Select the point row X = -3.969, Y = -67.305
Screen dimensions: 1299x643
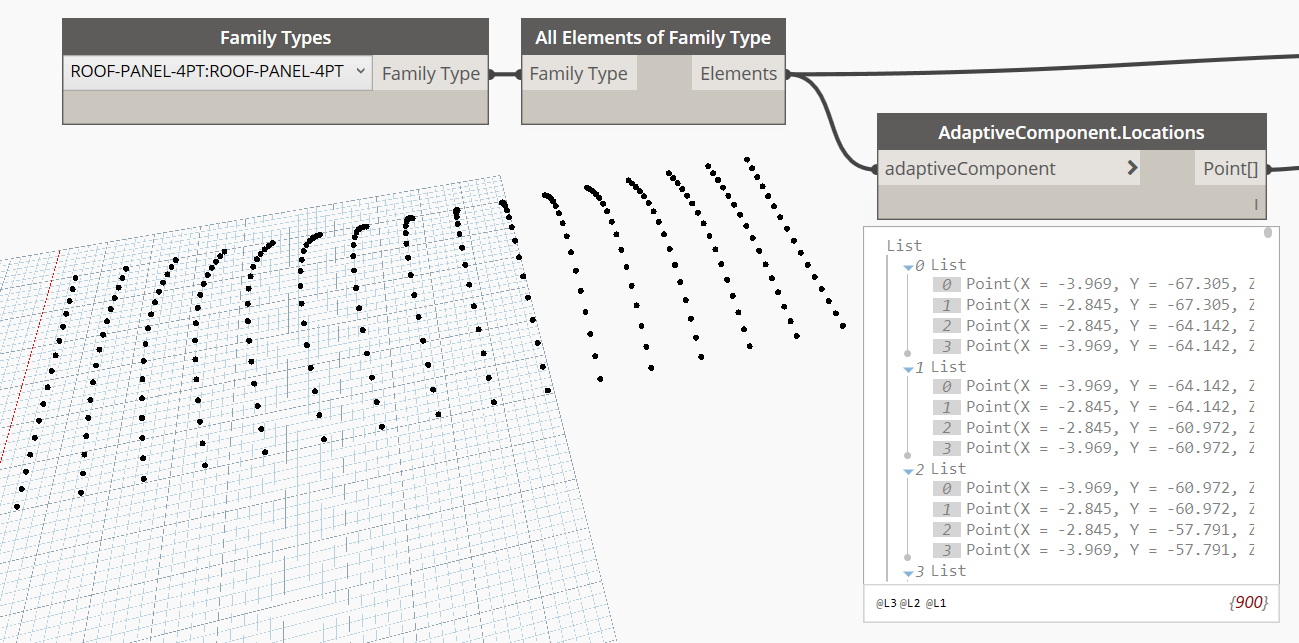pyautogui.click(x=1093, y=284)
